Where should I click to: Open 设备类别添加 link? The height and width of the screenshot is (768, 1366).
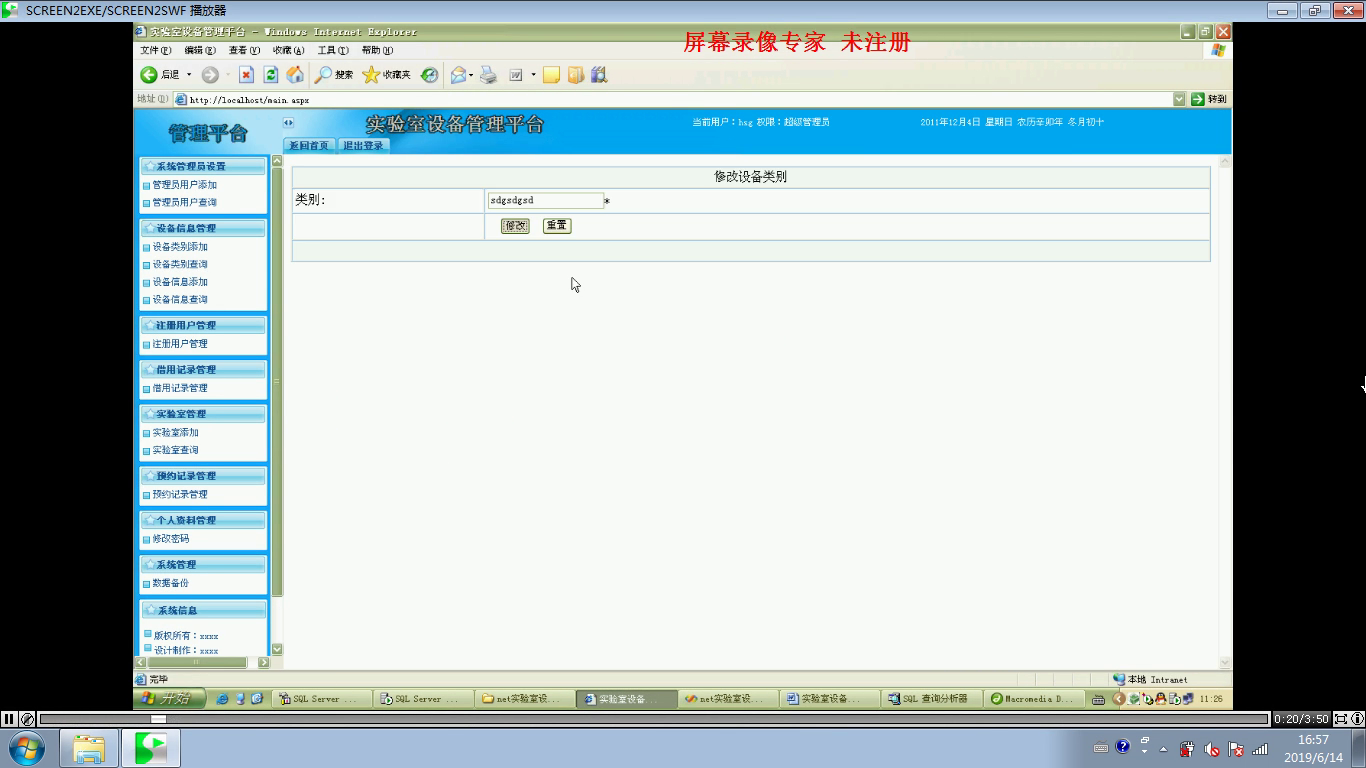[180, 247]
